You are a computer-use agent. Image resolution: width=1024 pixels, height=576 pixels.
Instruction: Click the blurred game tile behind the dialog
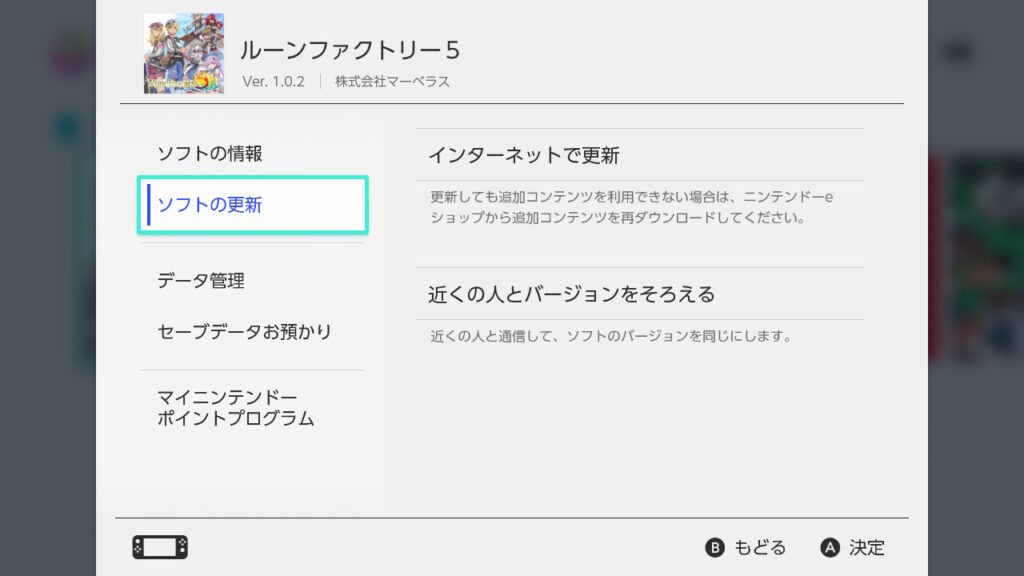[976, 258]
